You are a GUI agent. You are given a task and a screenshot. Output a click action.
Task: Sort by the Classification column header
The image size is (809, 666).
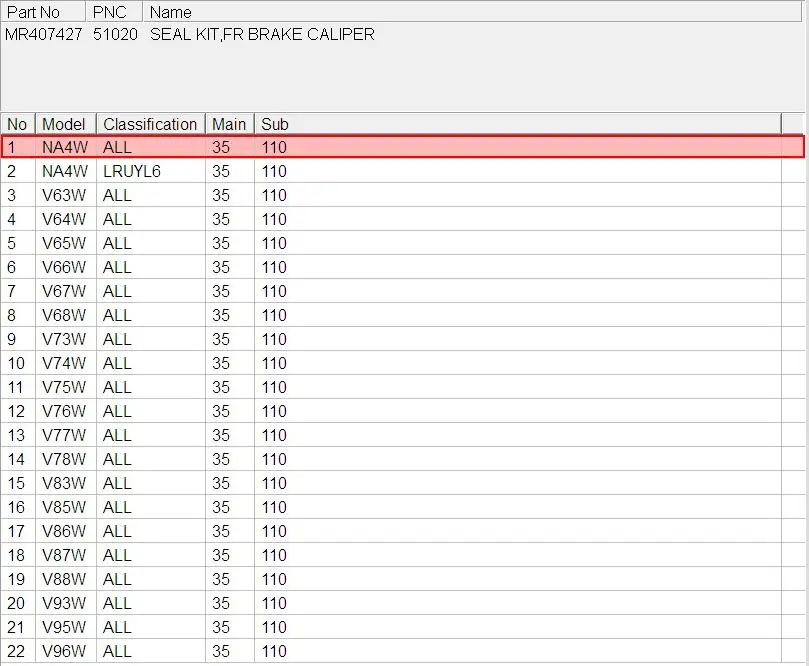(x=151, y=124)
